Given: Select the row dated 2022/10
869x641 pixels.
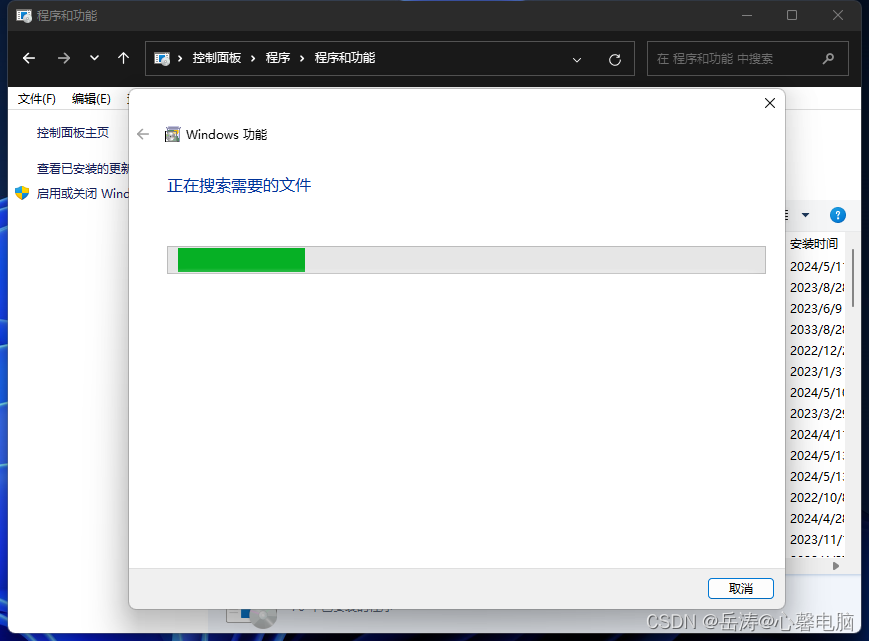Looking at the screenshot, I should point(817,498).
